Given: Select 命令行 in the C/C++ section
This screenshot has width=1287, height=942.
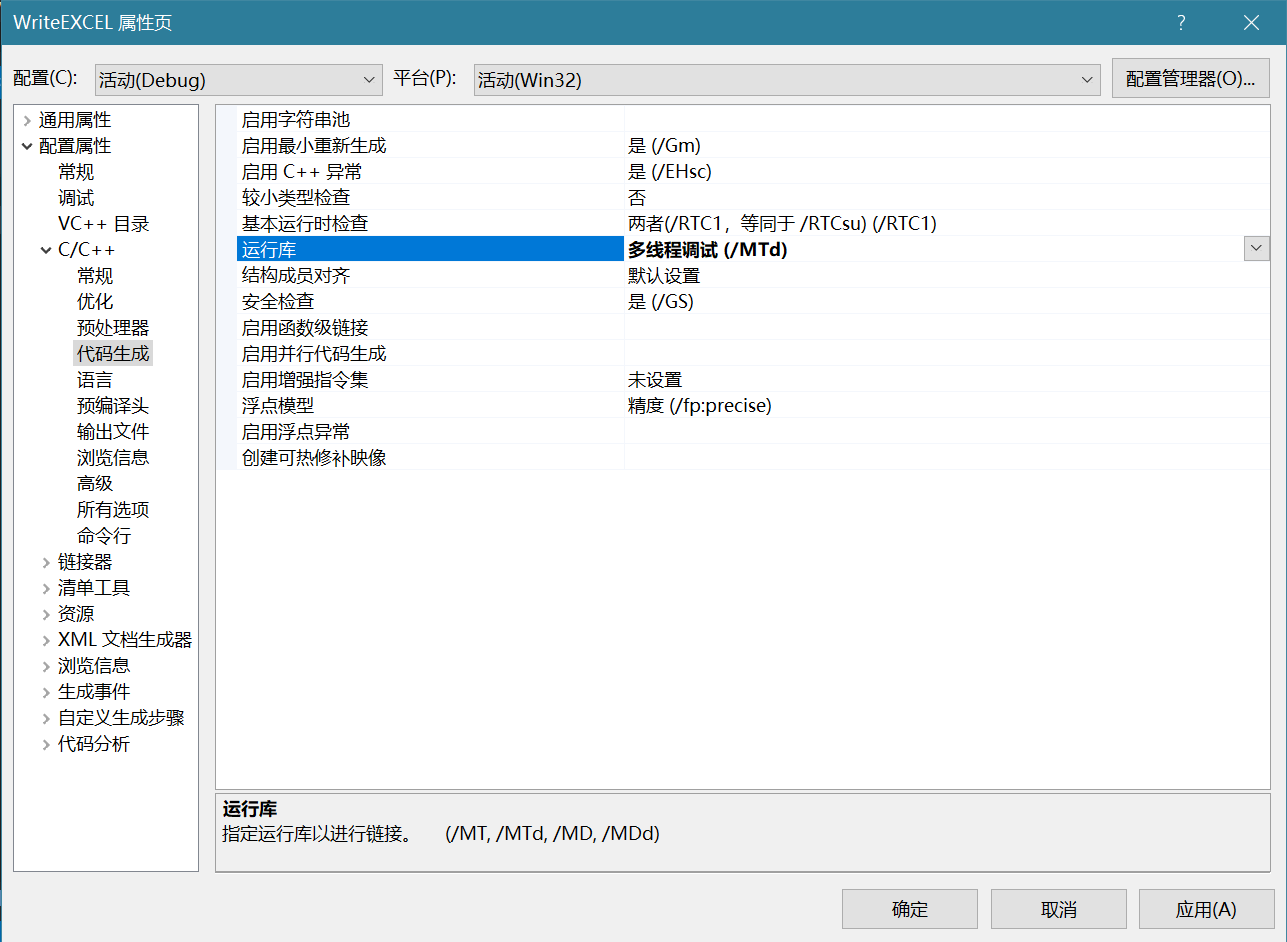Looking at the screenshot, I should (x=104, y=536).
